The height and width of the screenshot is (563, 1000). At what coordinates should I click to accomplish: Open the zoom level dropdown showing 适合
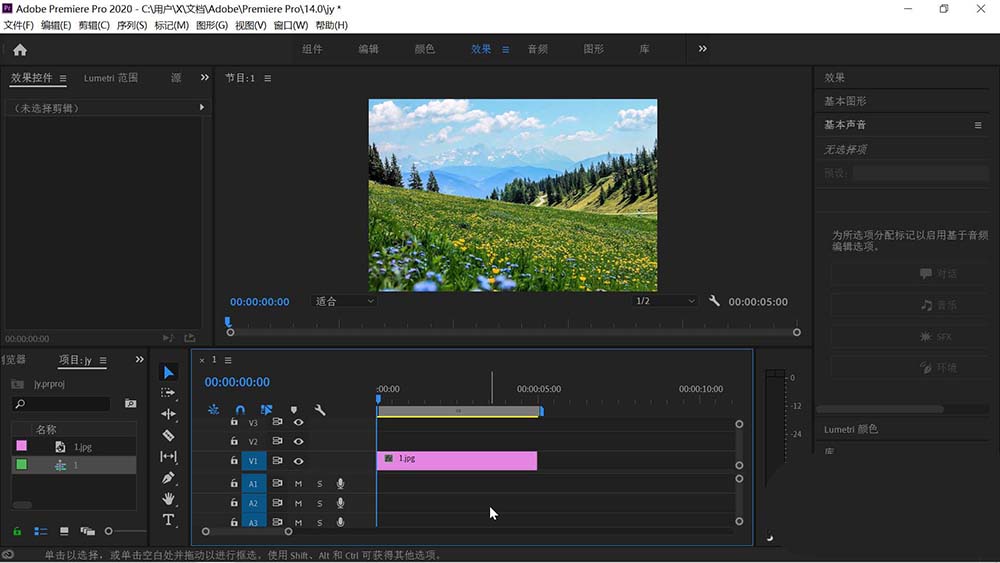point(344,301)
